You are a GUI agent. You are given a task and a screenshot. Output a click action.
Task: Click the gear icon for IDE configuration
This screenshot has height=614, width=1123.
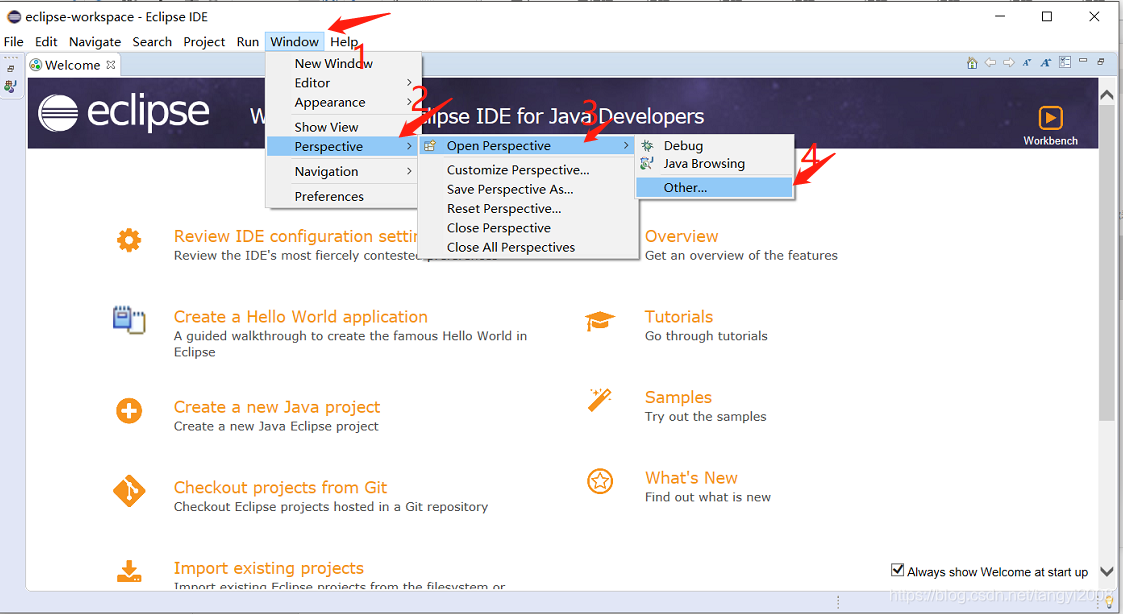tap(129, 240)
